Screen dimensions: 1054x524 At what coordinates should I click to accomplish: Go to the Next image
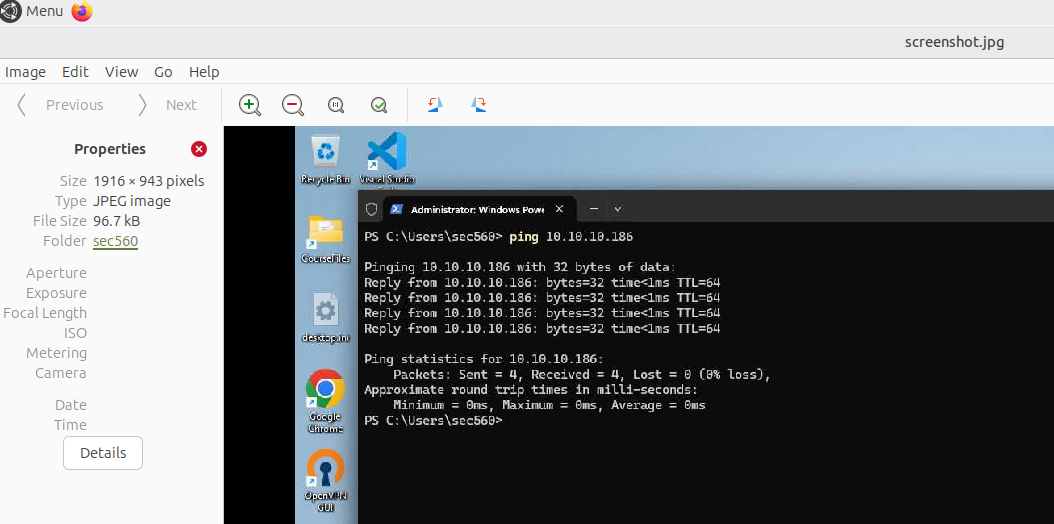pos(168,105)
